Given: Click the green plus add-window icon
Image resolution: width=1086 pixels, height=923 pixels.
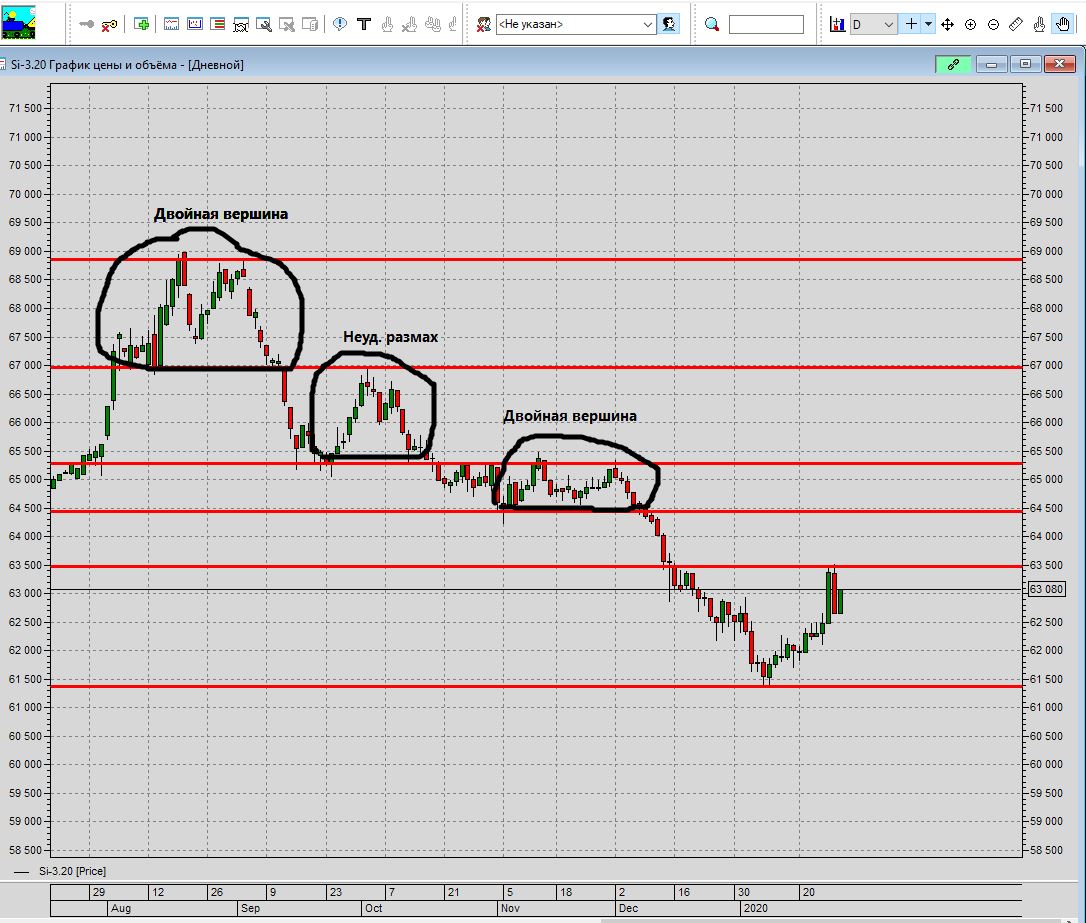Looking at the screenshot, I should pyautogui.click(x=141, y=24).
